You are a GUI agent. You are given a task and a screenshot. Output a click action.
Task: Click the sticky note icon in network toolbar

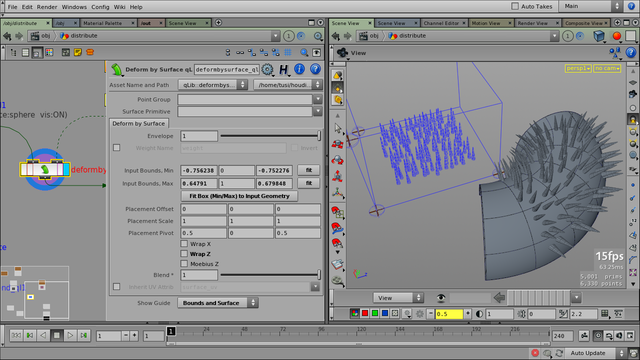pyautogui.click(x=78, y=52)
